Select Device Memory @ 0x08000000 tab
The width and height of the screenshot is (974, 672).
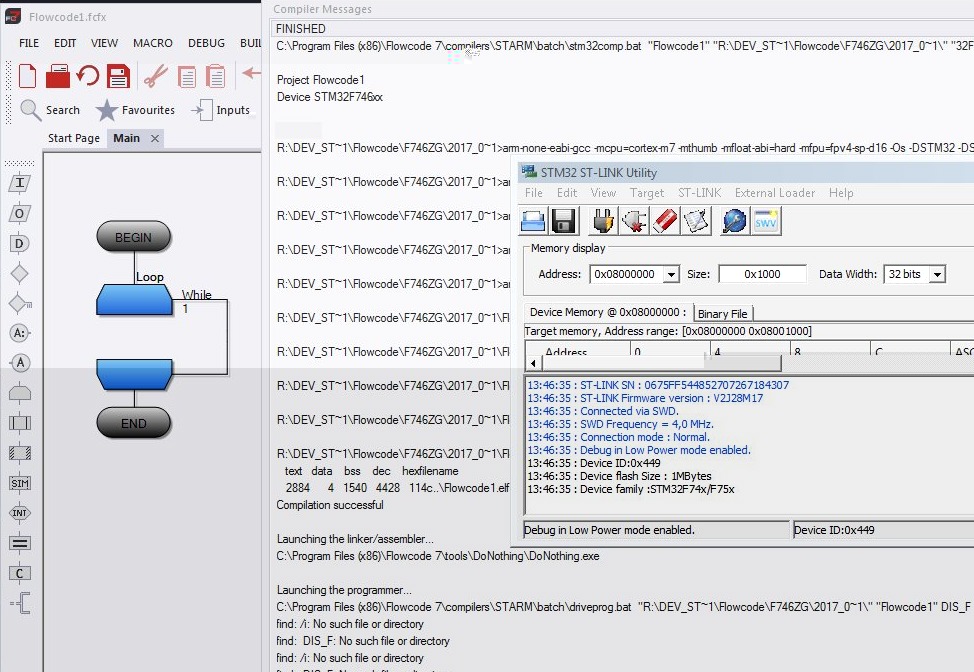point(608,312)
